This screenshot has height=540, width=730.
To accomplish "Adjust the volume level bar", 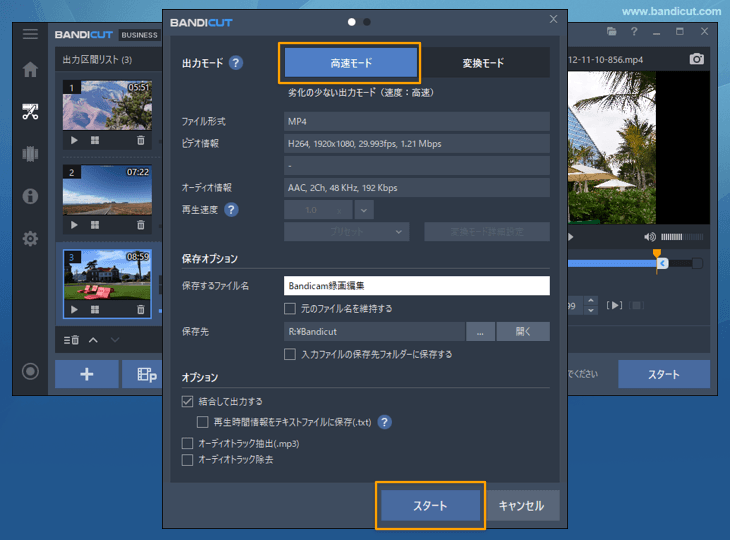I will (682, 237).
